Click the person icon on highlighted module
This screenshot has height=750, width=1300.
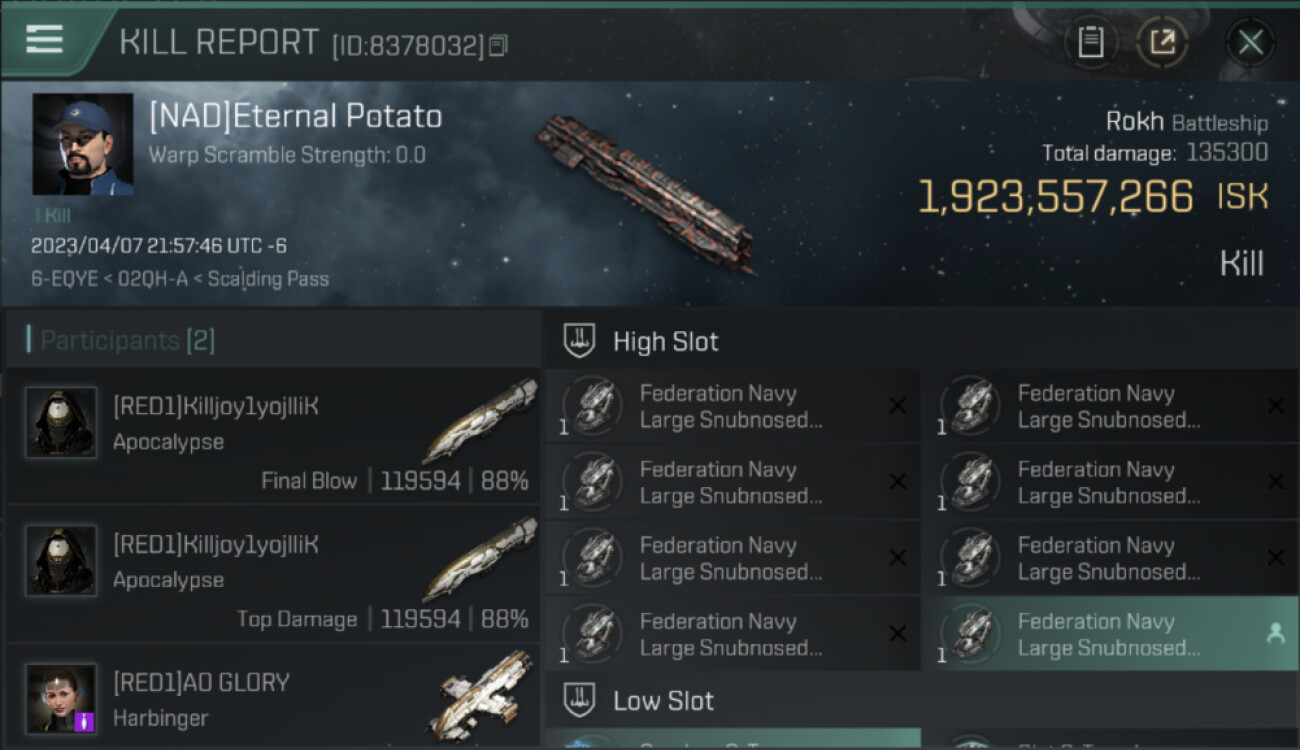point(1275,633)
